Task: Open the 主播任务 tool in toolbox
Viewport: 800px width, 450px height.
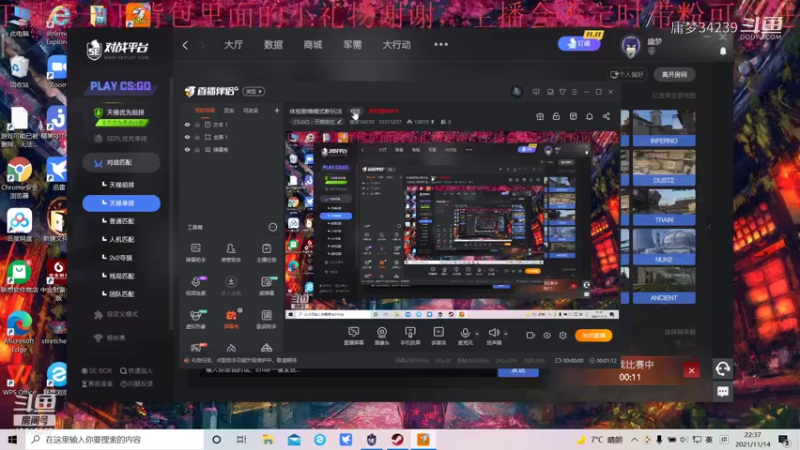Action: pyautogui.click(x=266, y=253)
